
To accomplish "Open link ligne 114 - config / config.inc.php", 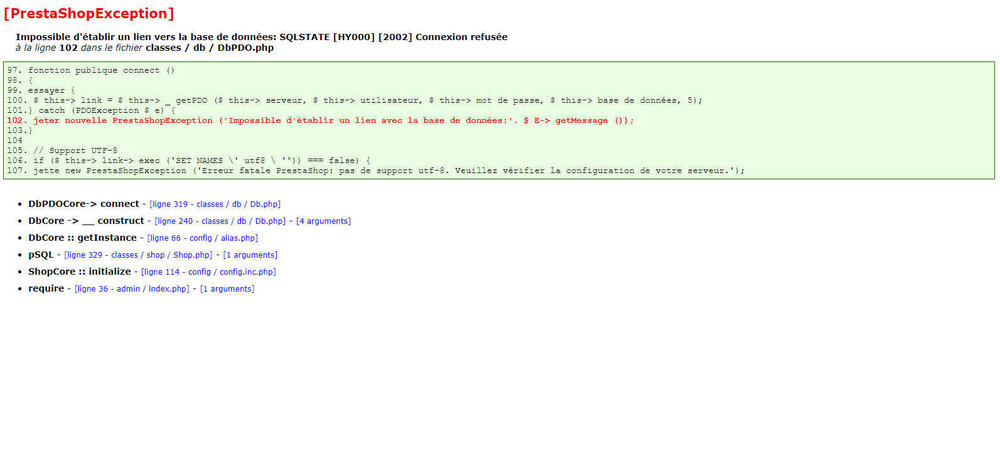I will click(x=209, y=272).
